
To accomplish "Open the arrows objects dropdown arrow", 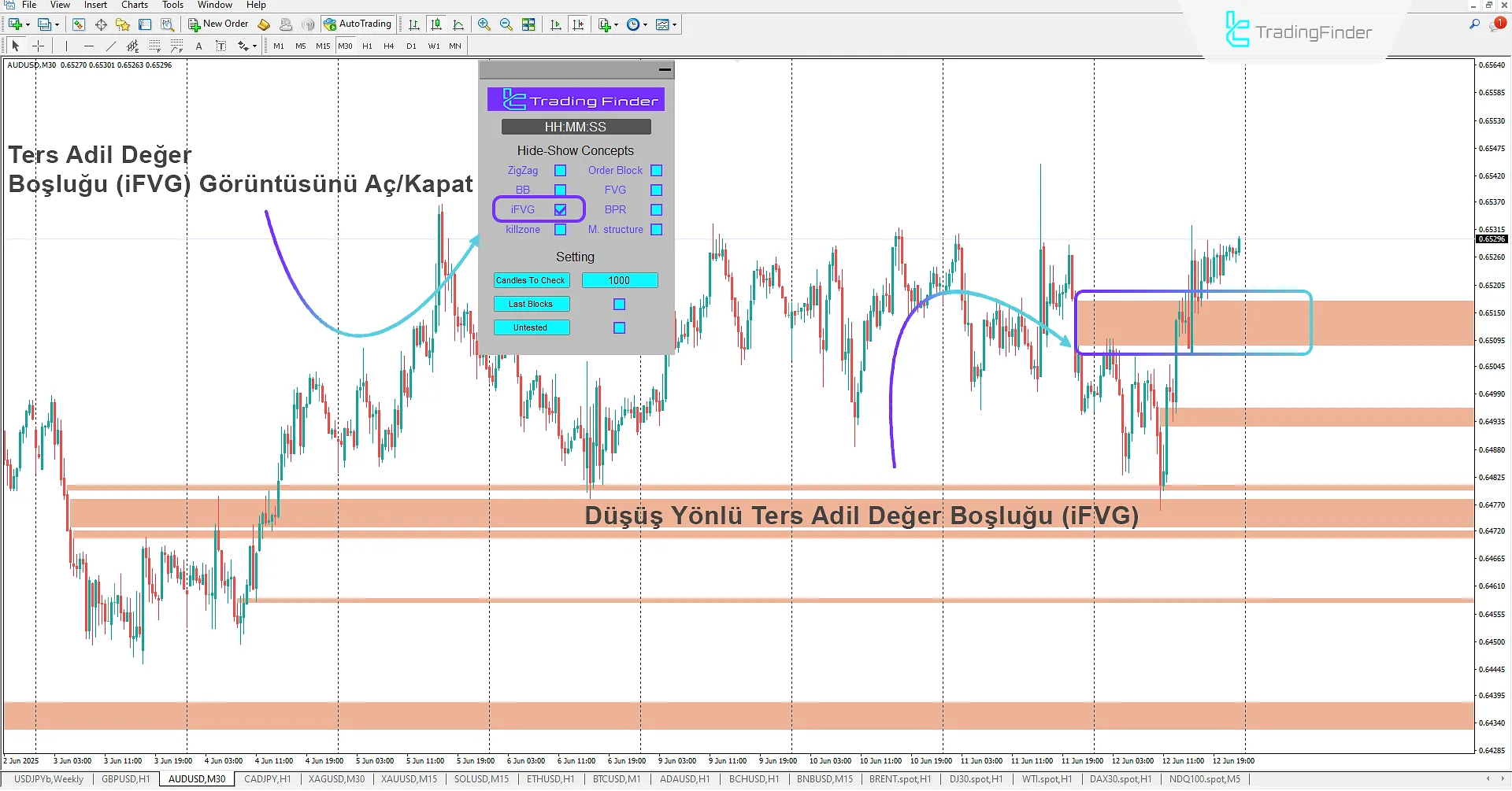I will pos(255,46).
